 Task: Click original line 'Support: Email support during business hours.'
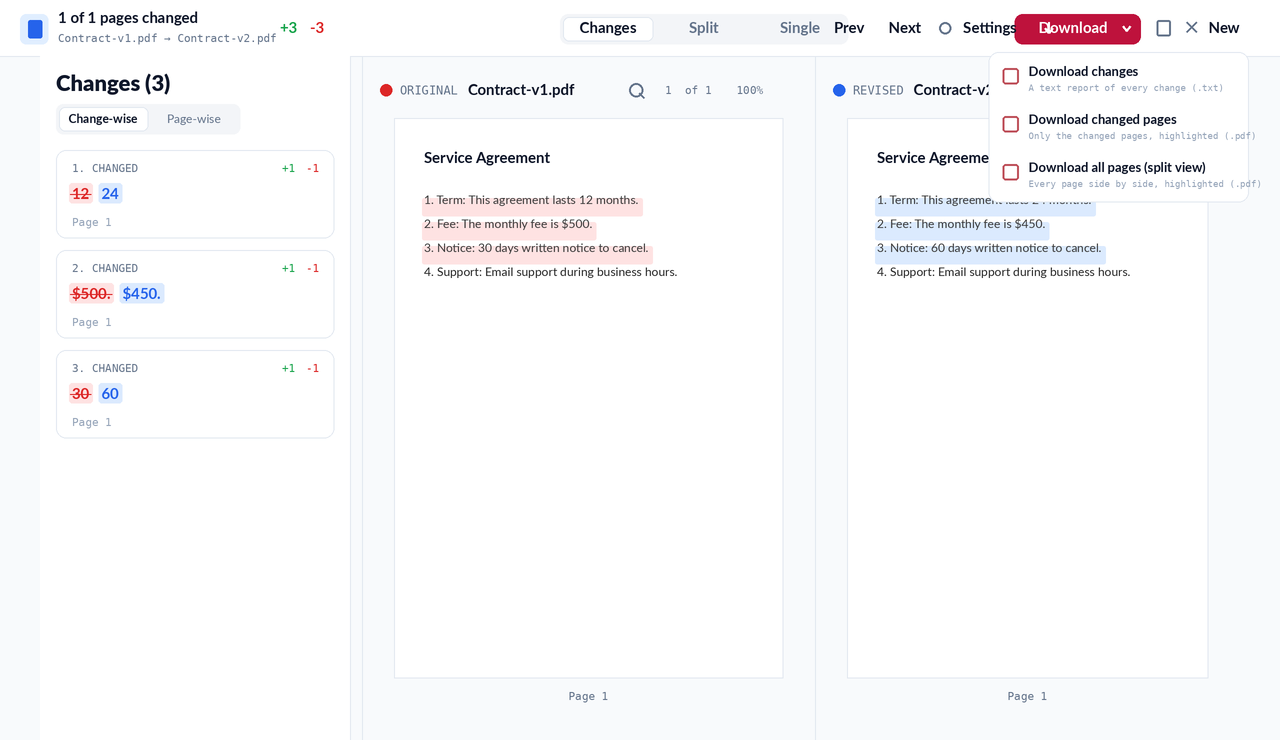551,272
